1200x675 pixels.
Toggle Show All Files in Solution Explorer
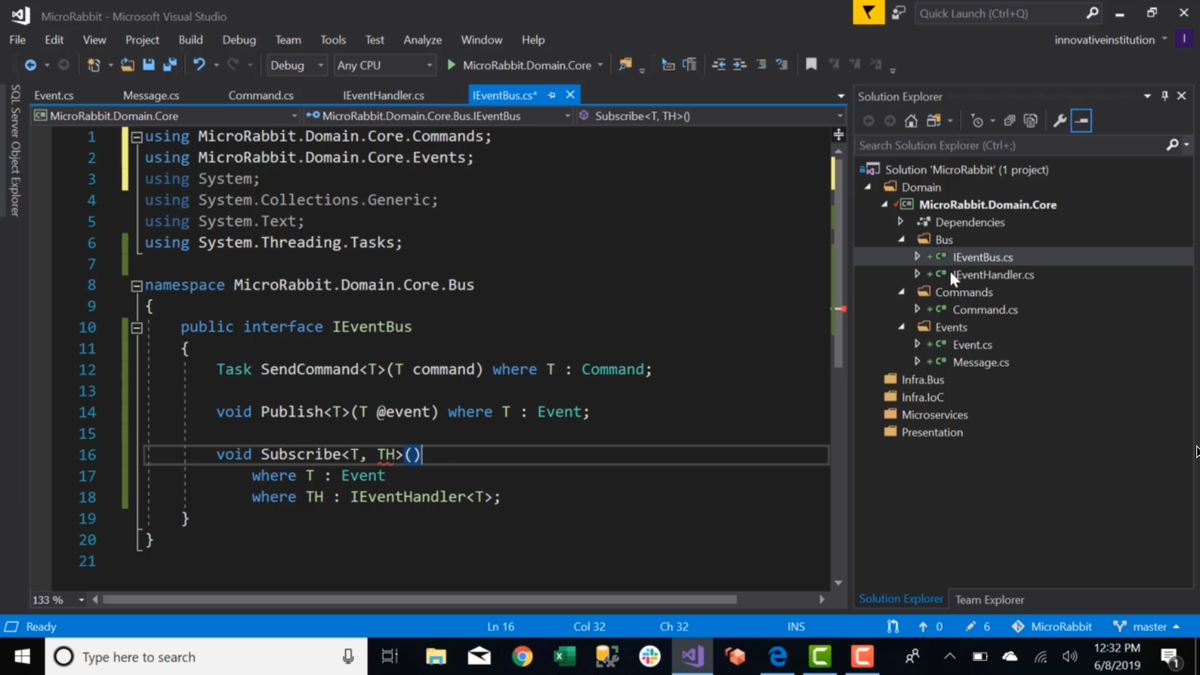pyautogui.click(x=1031, y=121)
